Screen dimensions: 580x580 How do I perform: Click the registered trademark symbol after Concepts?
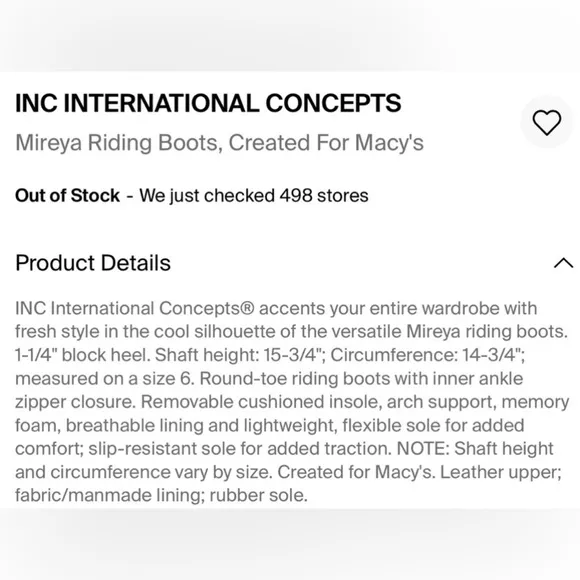click(247, 308)
